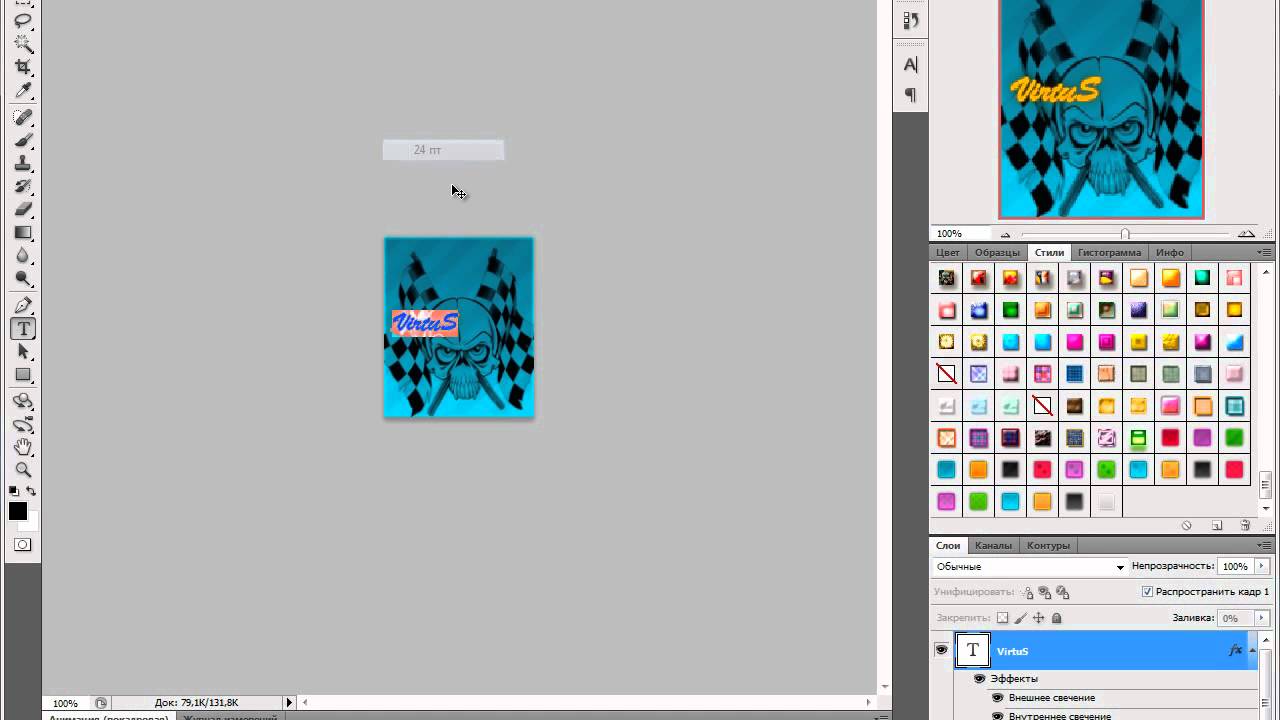Switch to the Контуры tab
Image resolution: width=1280 pixels, height=720 pixels.
pyautogui.click(x=1048, y=546)
